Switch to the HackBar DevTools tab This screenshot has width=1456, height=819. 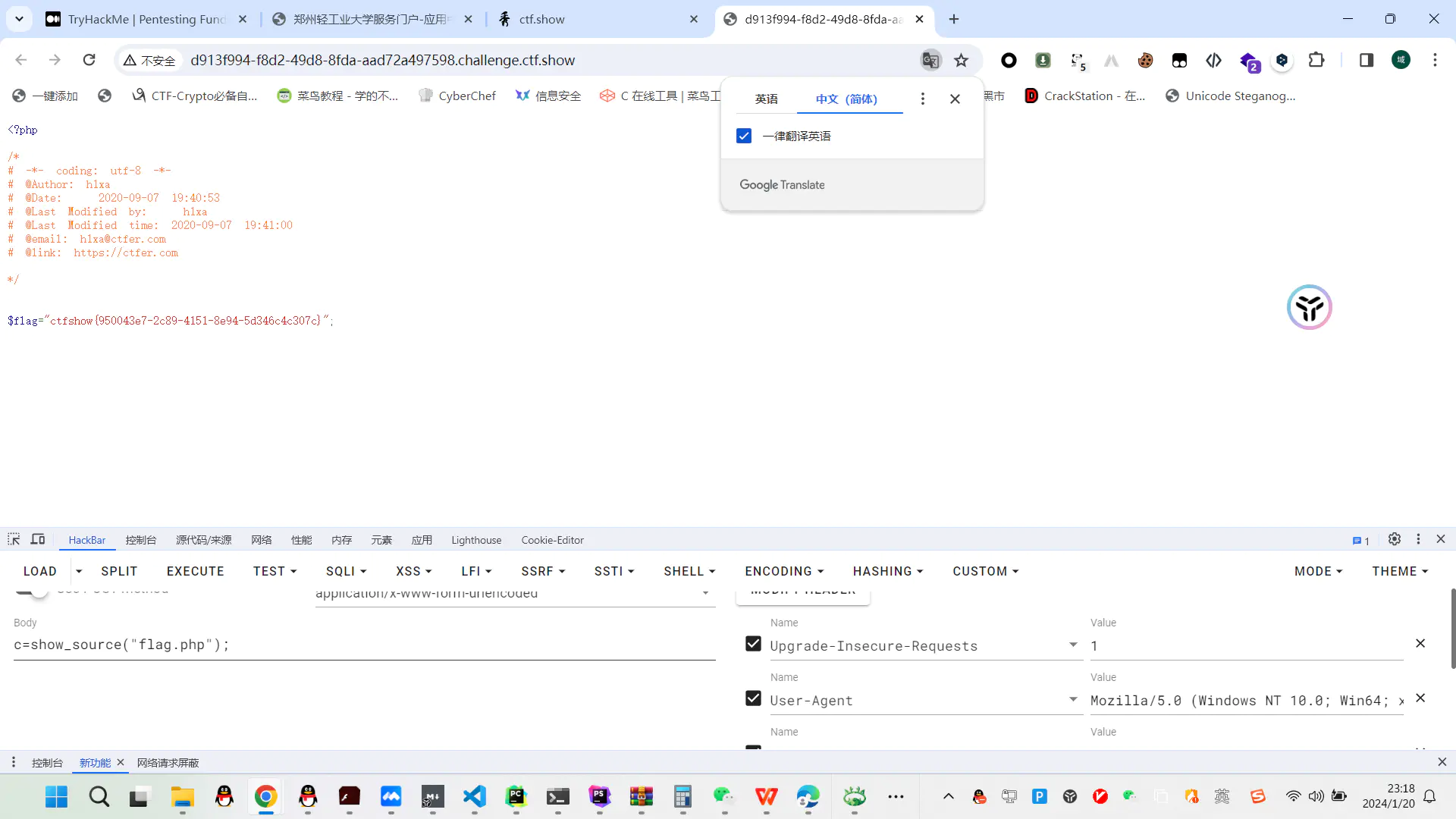(x=86, y=540)
